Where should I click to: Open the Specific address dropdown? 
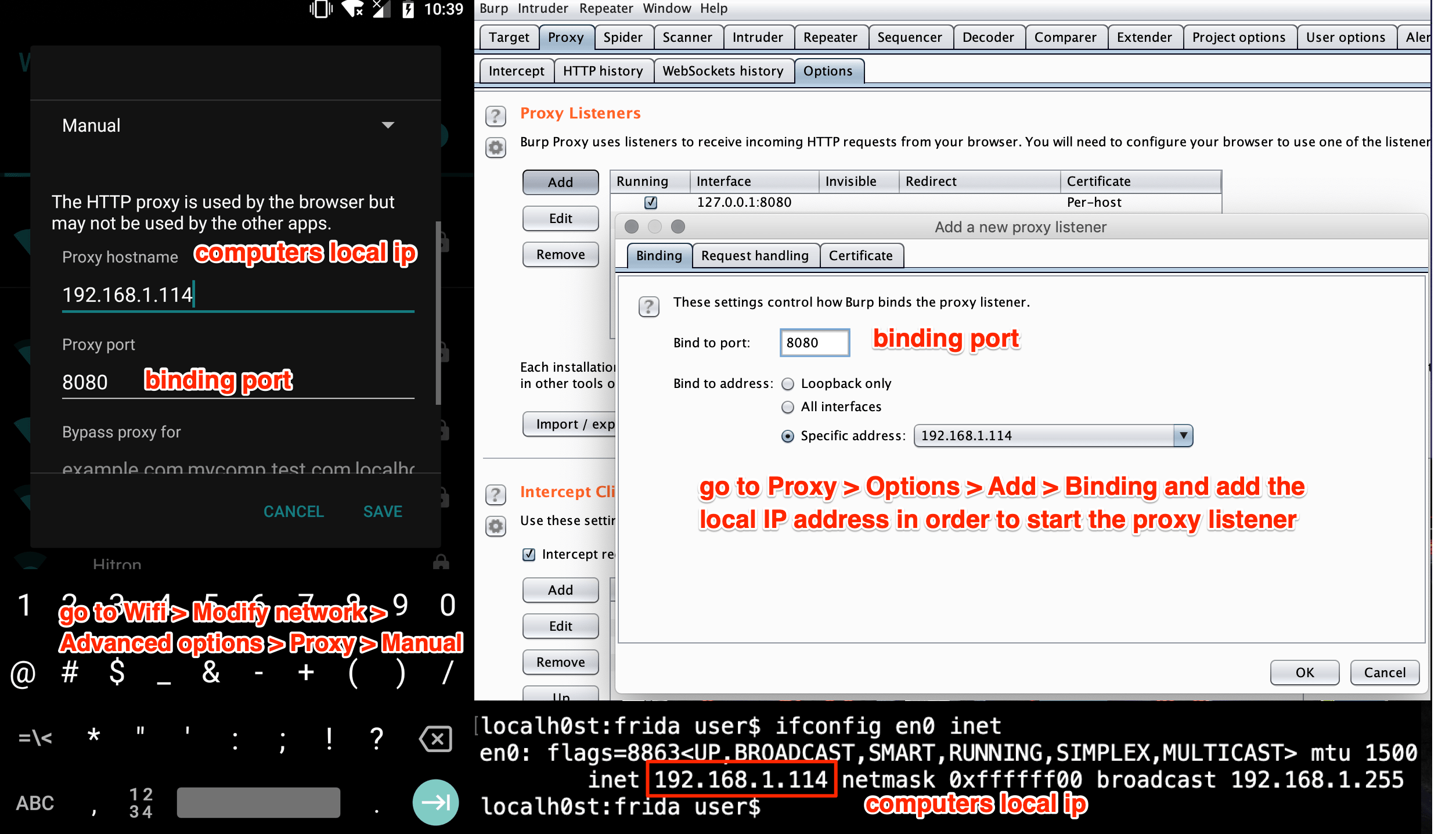(1183, 436)
